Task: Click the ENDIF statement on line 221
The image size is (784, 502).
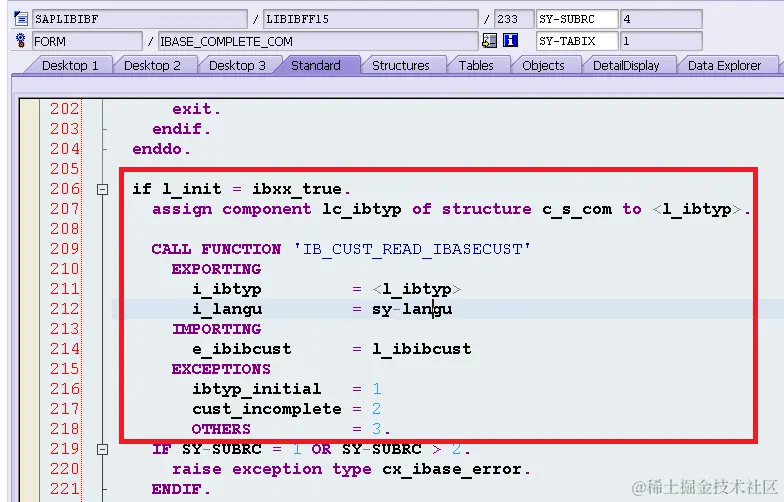Action: (x=182, y=489)
